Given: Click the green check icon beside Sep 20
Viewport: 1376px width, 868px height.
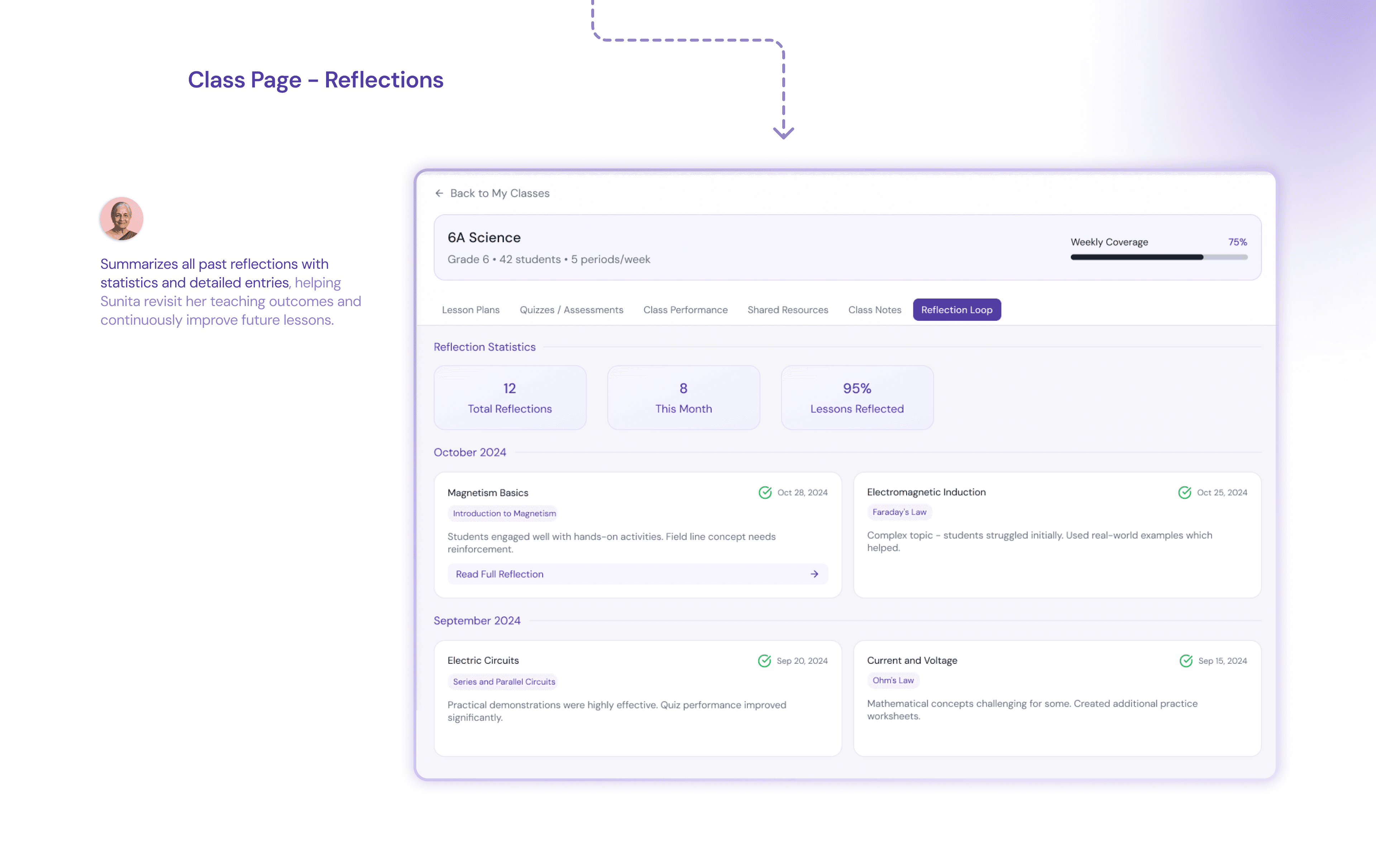Looking at the screenshot, I should [764, 660].
